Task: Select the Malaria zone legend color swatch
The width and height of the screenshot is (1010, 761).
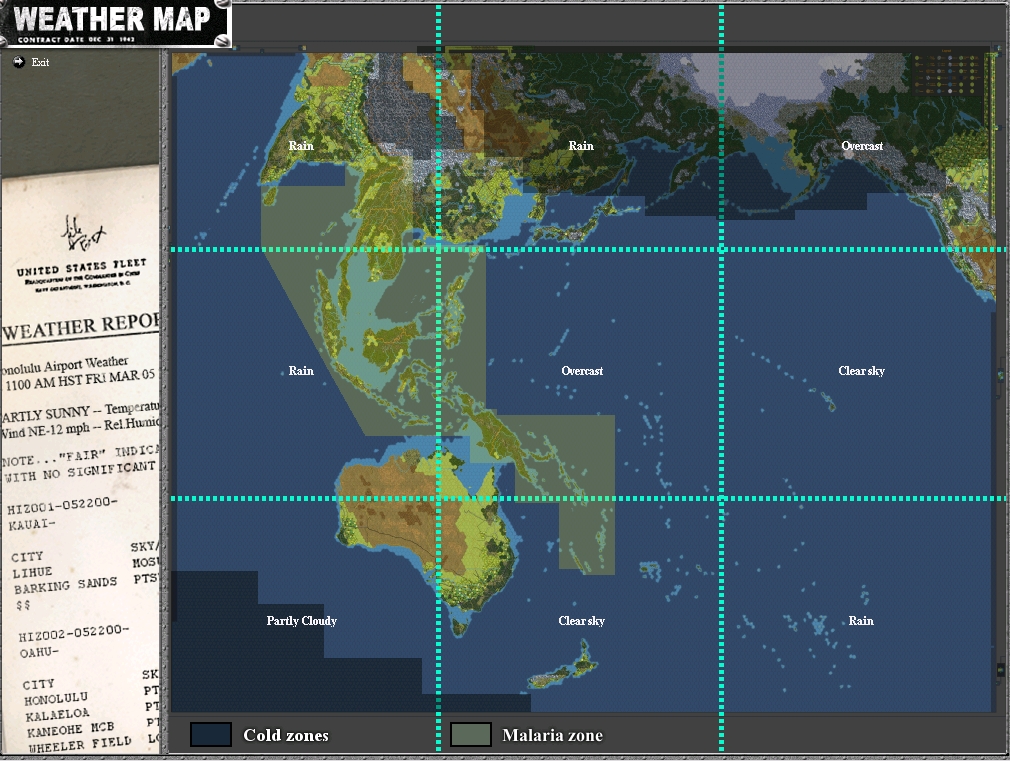Action: click(x=470, y=735)
